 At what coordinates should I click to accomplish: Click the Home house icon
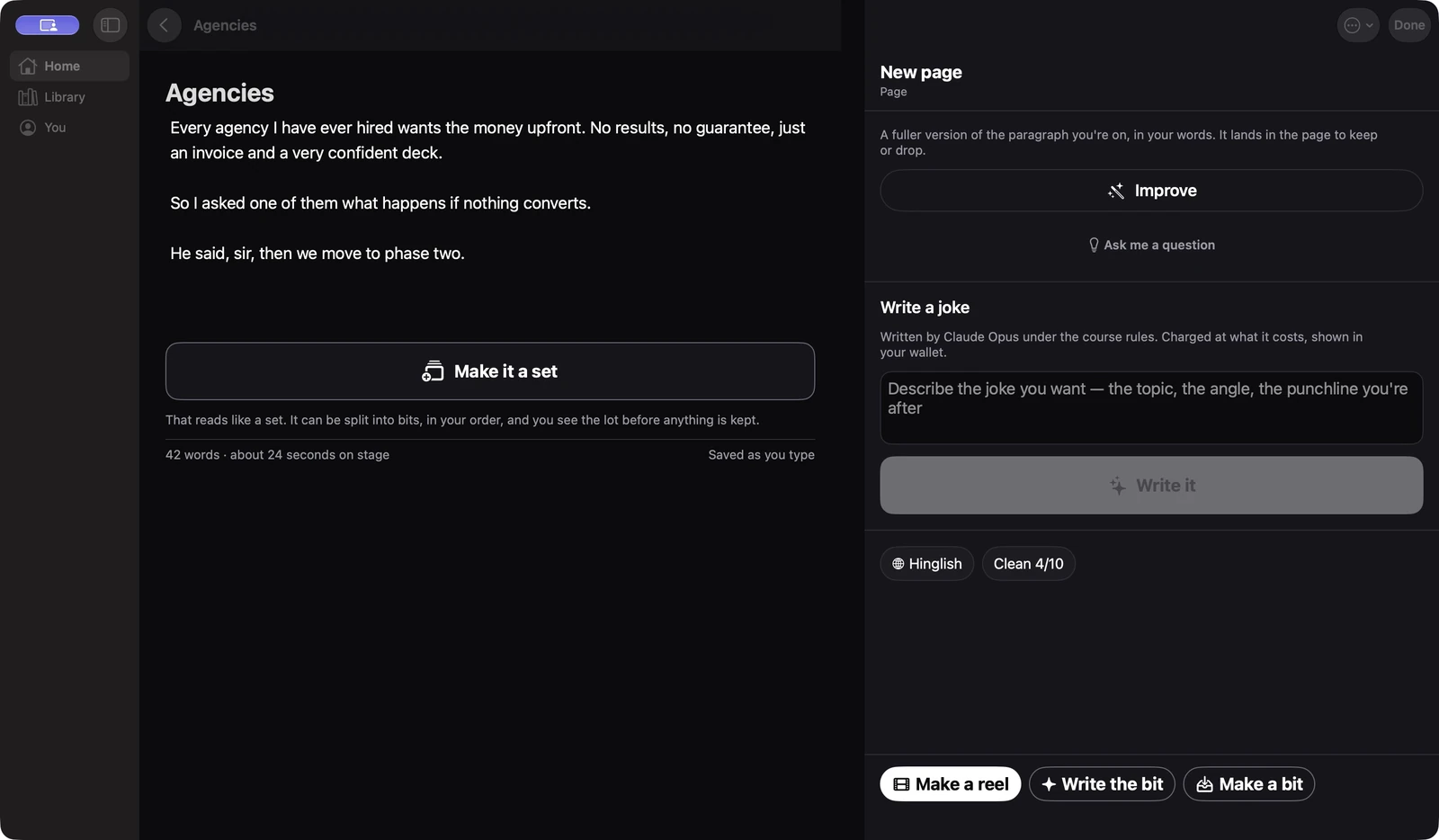click(x=28, y=66)
